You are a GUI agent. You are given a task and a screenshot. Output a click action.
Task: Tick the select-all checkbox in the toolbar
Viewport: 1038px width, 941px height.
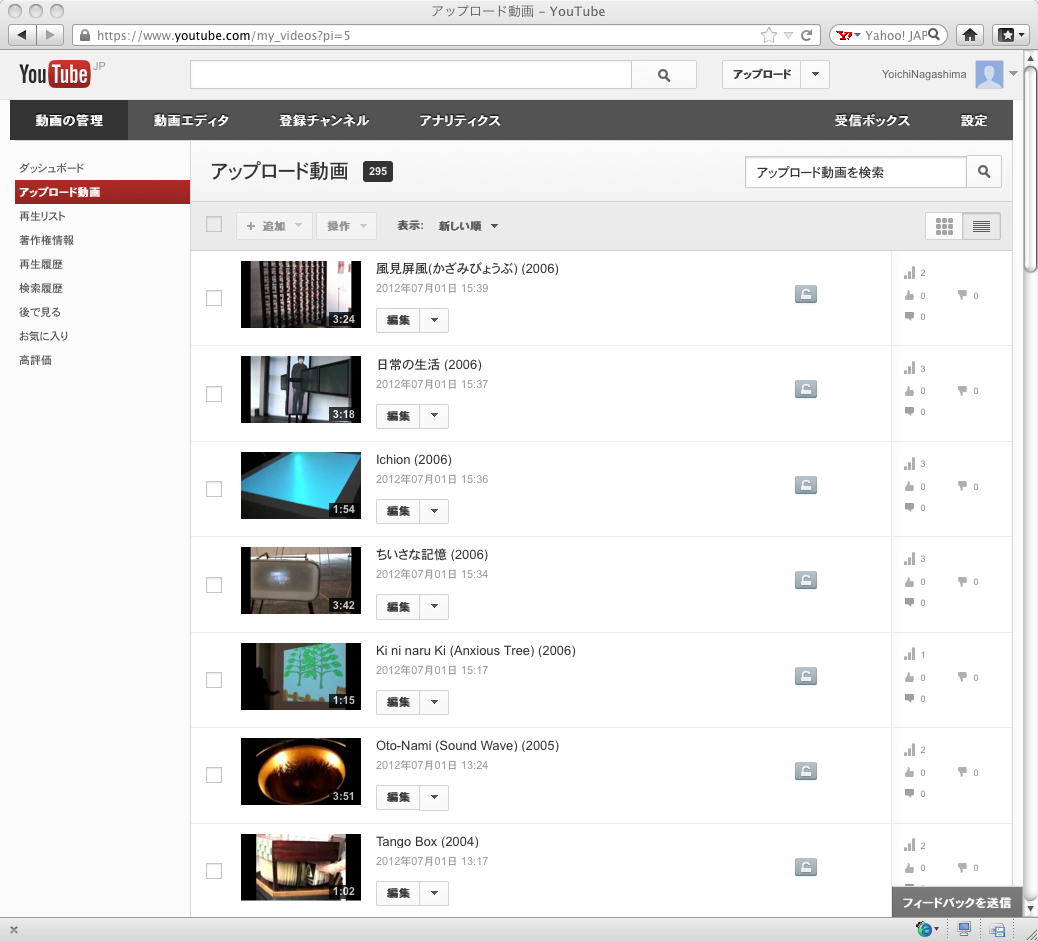pyautogui.click(x=214, y=224)
